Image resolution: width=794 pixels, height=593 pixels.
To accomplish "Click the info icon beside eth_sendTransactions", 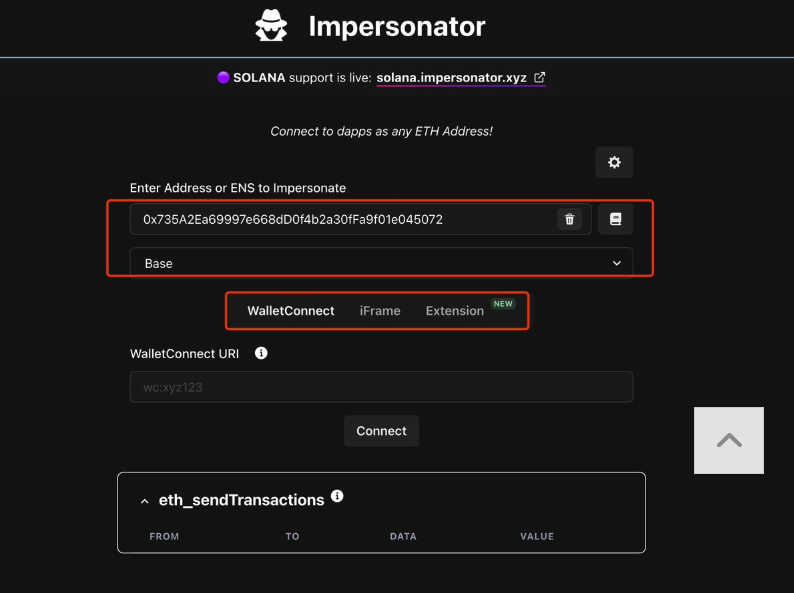I will click(x=337, y=496).
